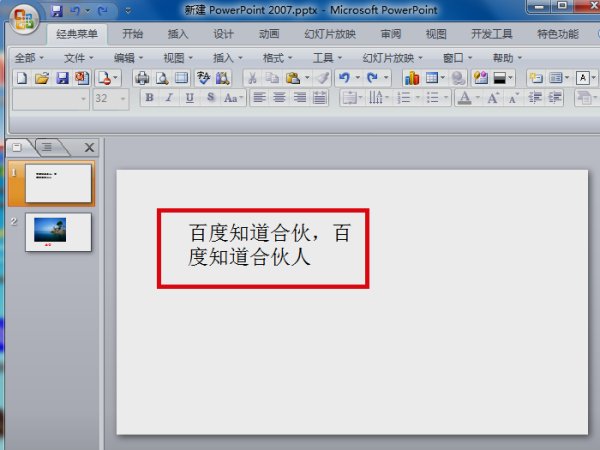Select slide 2 thumbnail with picture

click(x=58, y=232)
